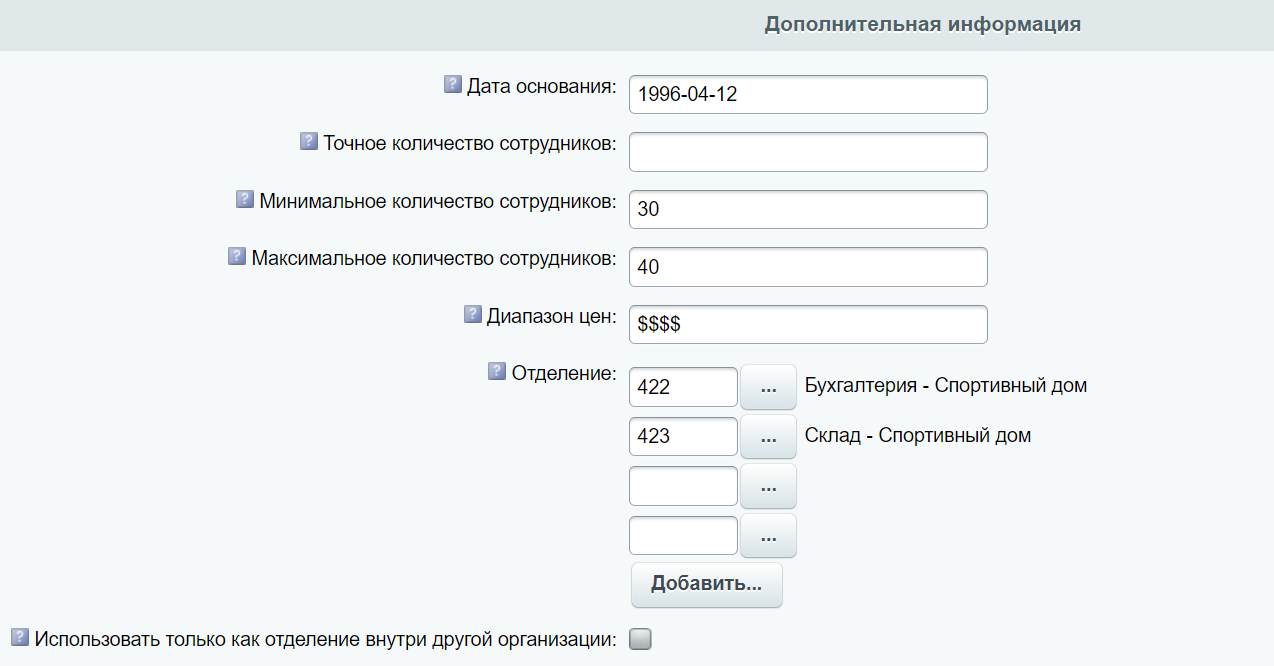Toggle the Использовать только как отделение checkbox
The image size is (1274, 666).
(640, 639)
